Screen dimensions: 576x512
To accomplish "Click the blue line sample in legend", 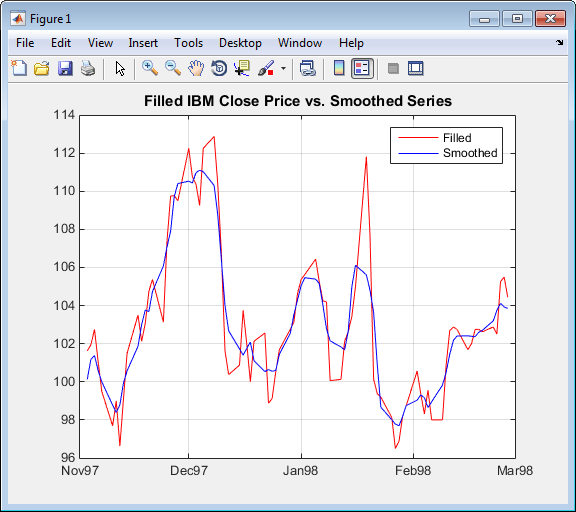I will click(418, 153).
